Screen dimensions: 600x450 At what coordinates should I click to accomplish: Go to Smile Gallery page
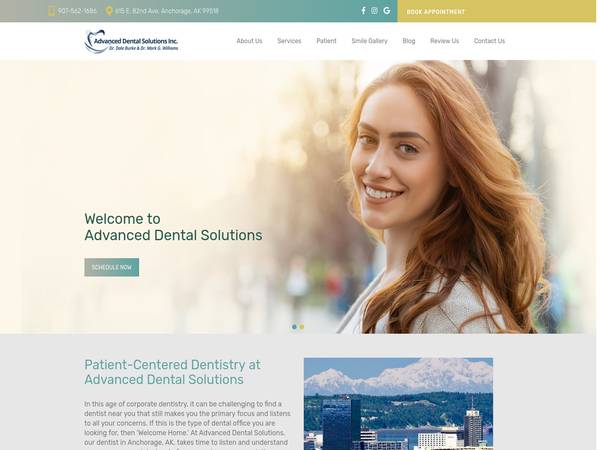[x=369, y=41]
